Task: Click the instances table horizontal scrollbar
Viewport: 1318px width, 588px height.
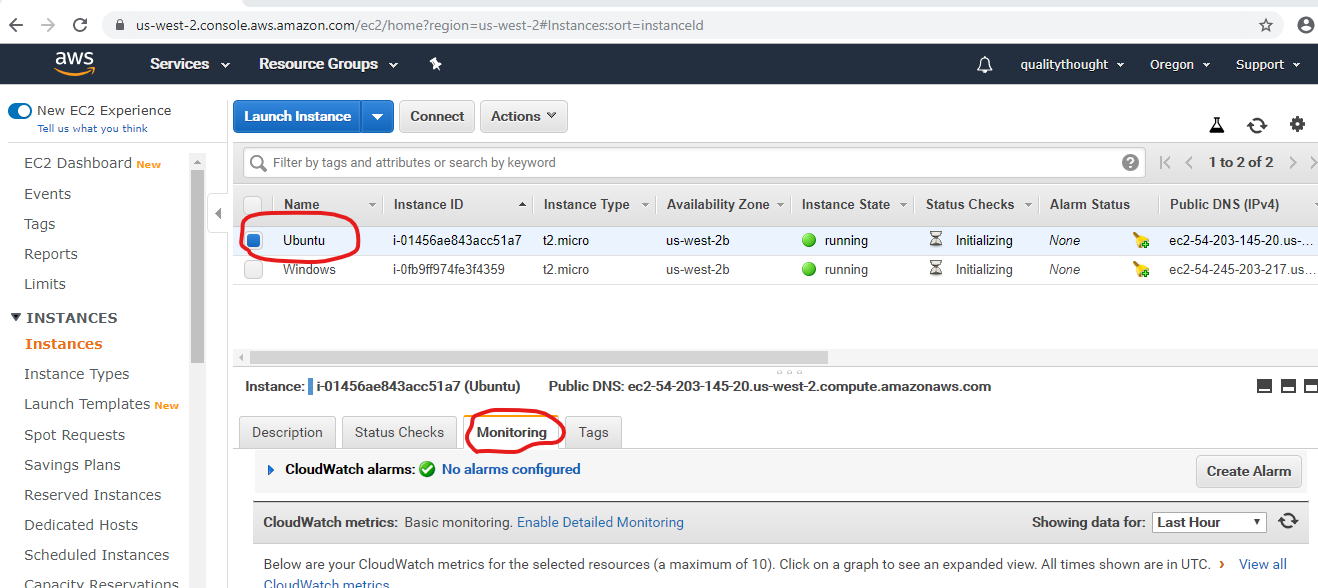Action: [539, 357]
